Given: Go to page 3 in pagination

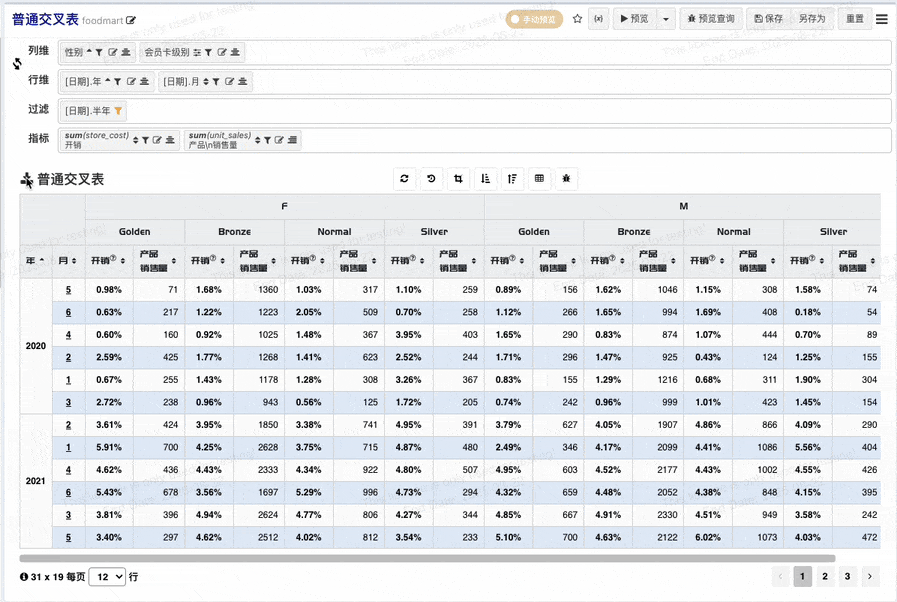Looking at the screenshot, I should point(847,576).
